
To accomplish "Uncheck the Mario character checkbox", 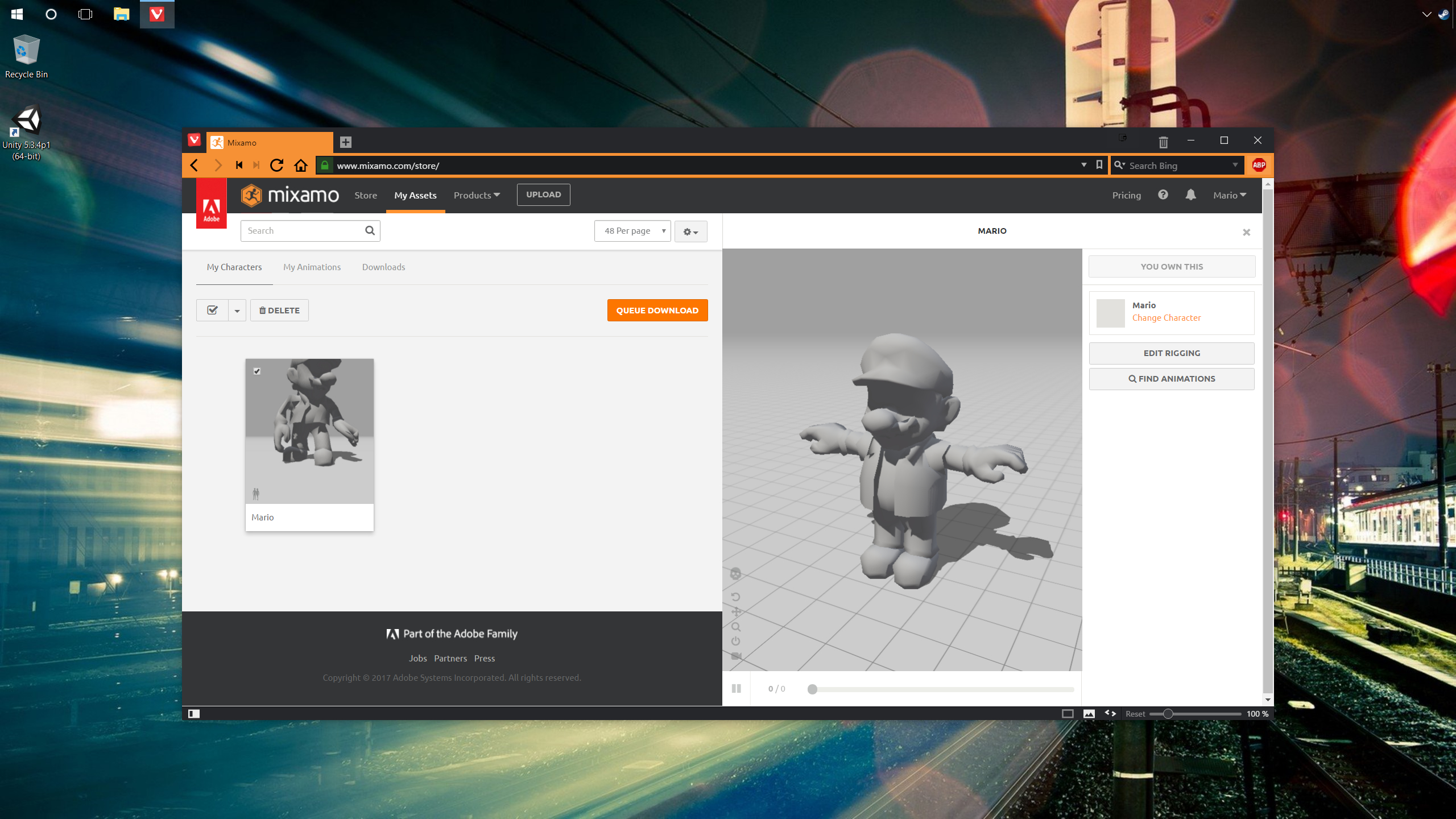I will [257, 371].
